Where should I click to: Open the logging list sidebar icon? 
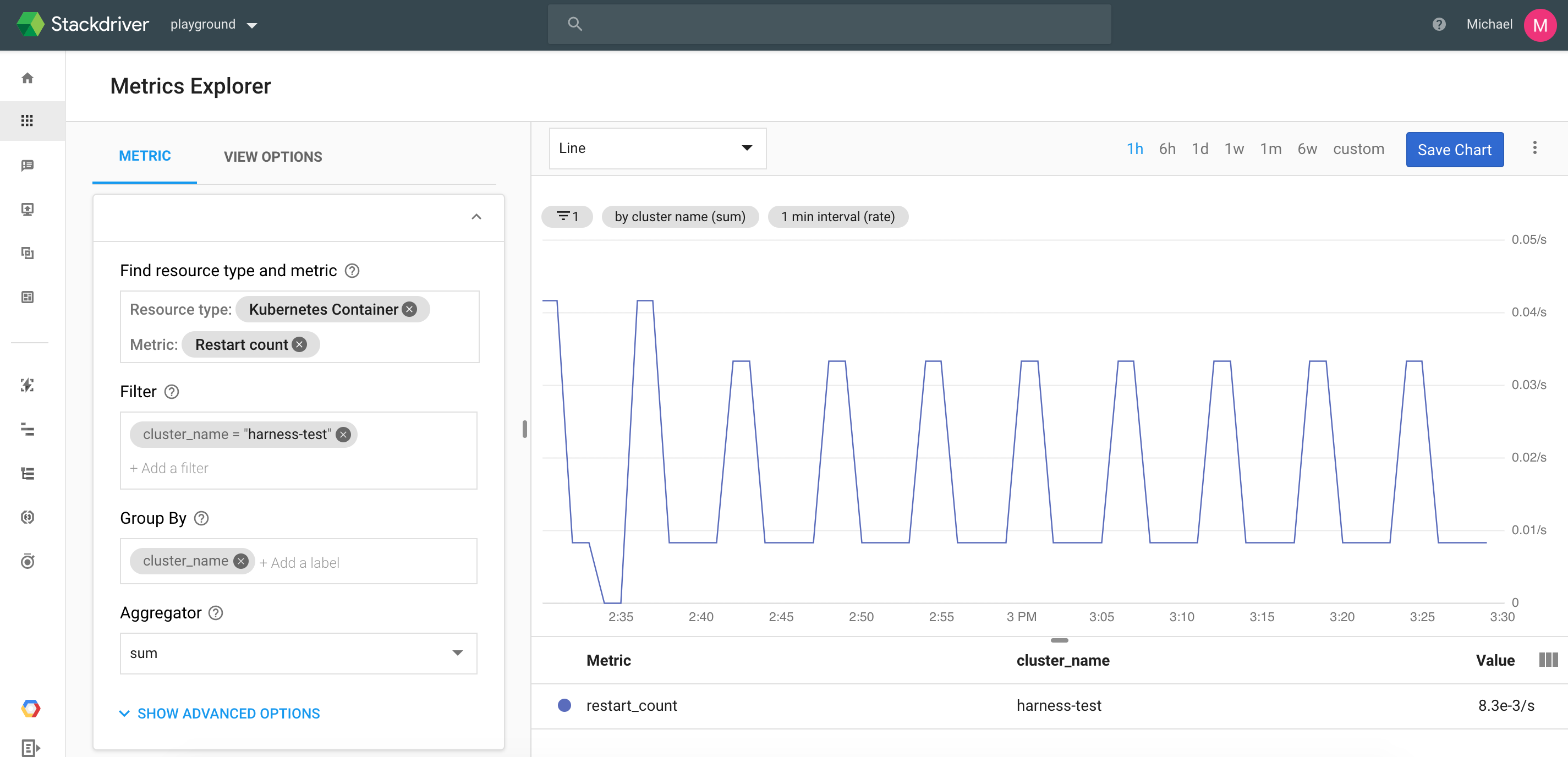click(x=28, y=474)
